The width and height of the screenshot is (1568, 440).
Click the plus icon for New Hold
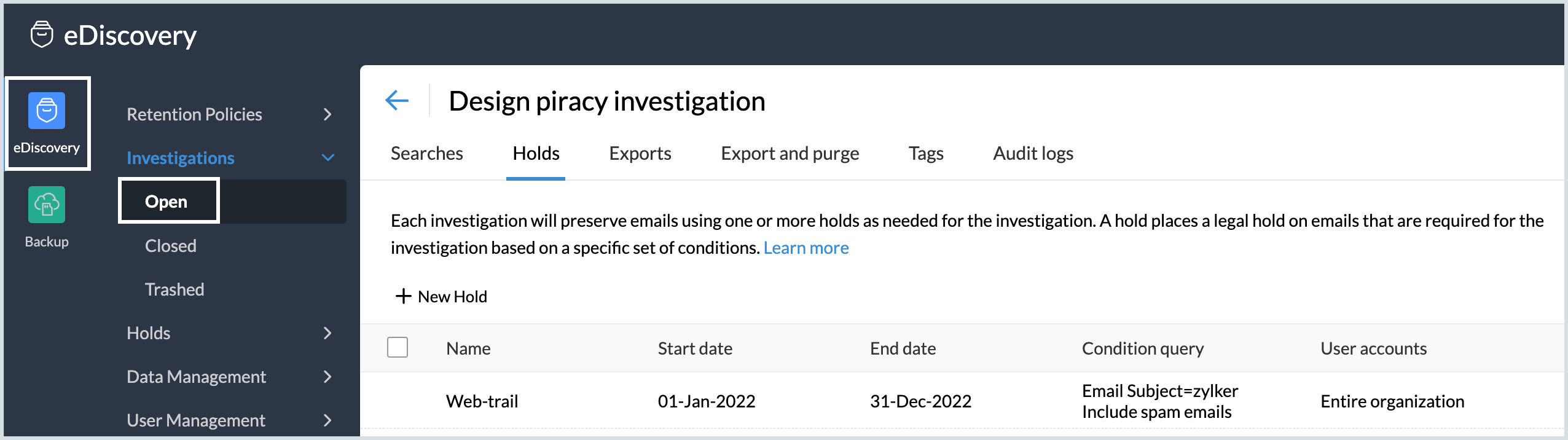coord(403,296)
